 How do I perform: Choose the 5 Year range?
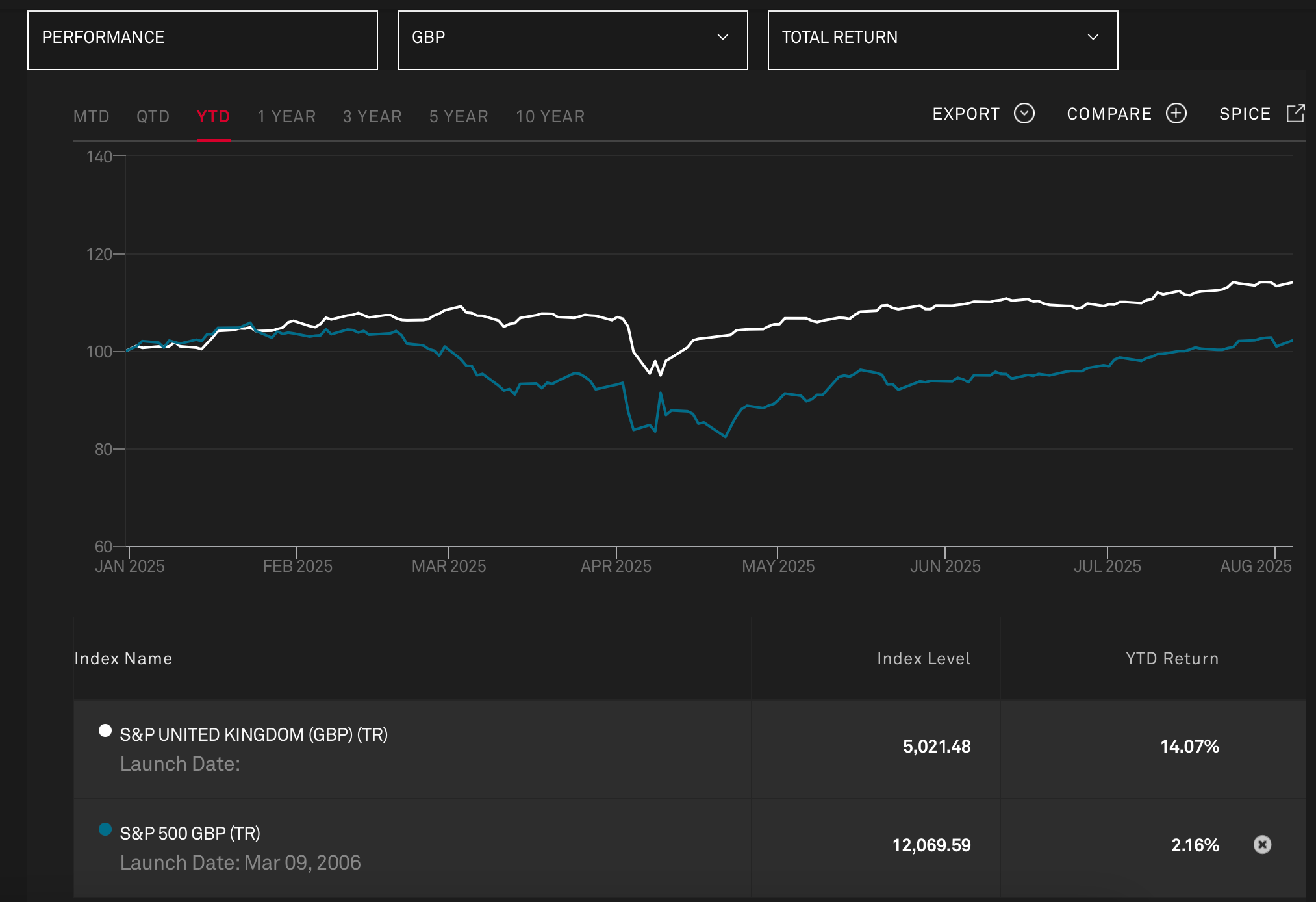click(x=459, y=116)
